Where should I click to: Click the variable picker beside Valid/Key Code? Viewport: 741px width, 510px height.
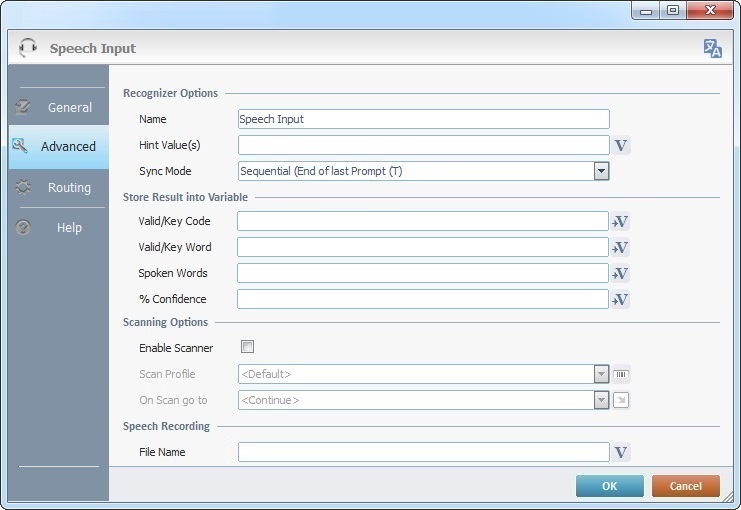pyautogui.click(x=620, y=222)
